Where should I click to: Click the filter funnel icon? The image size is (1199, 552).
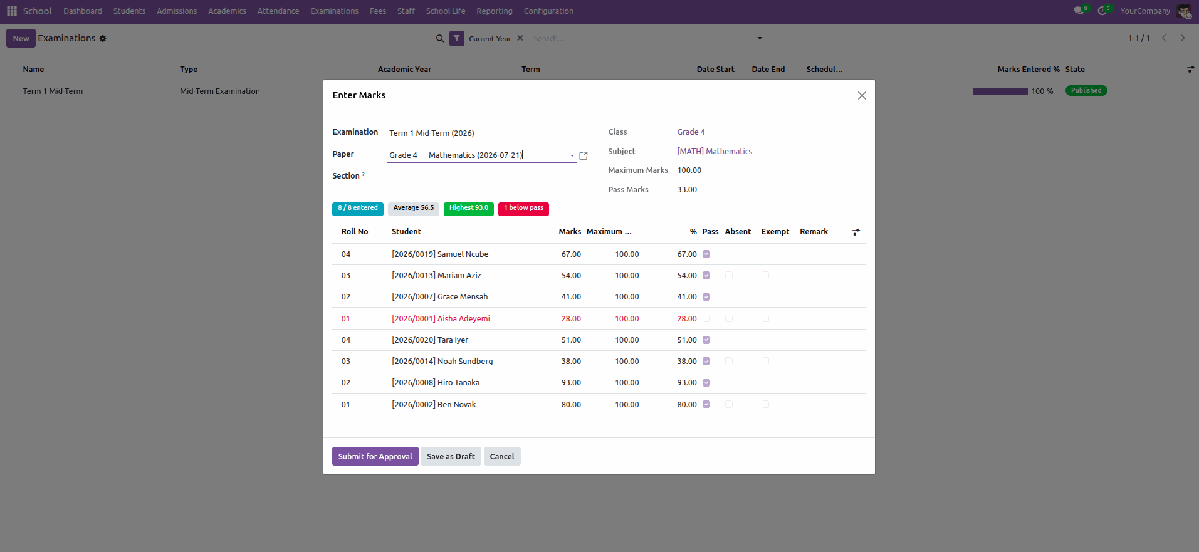(x=457, y=38)
